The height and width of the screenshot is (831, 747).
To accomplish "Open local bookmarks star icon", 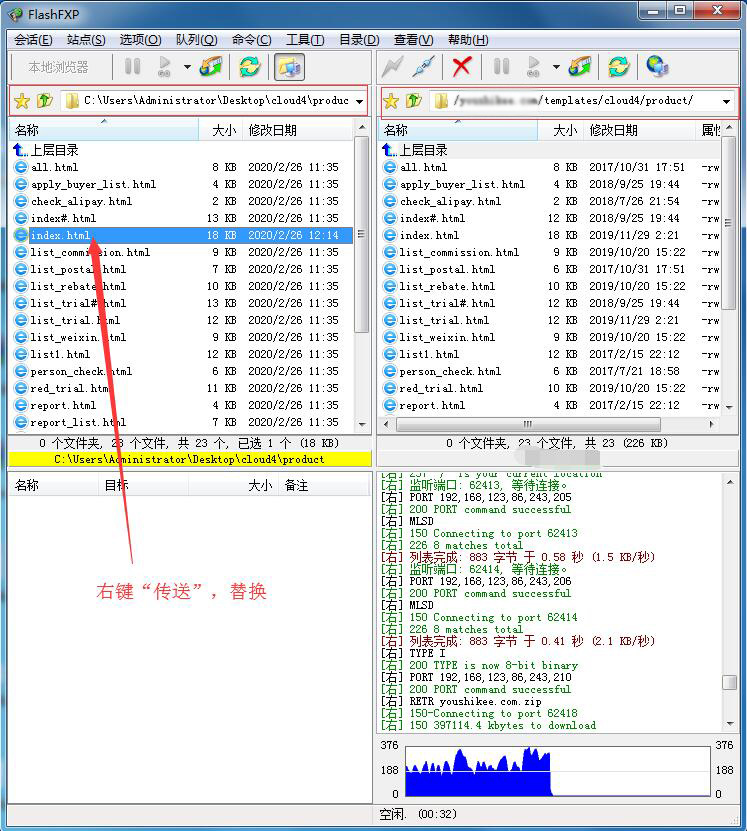I will tap(22, 101).
